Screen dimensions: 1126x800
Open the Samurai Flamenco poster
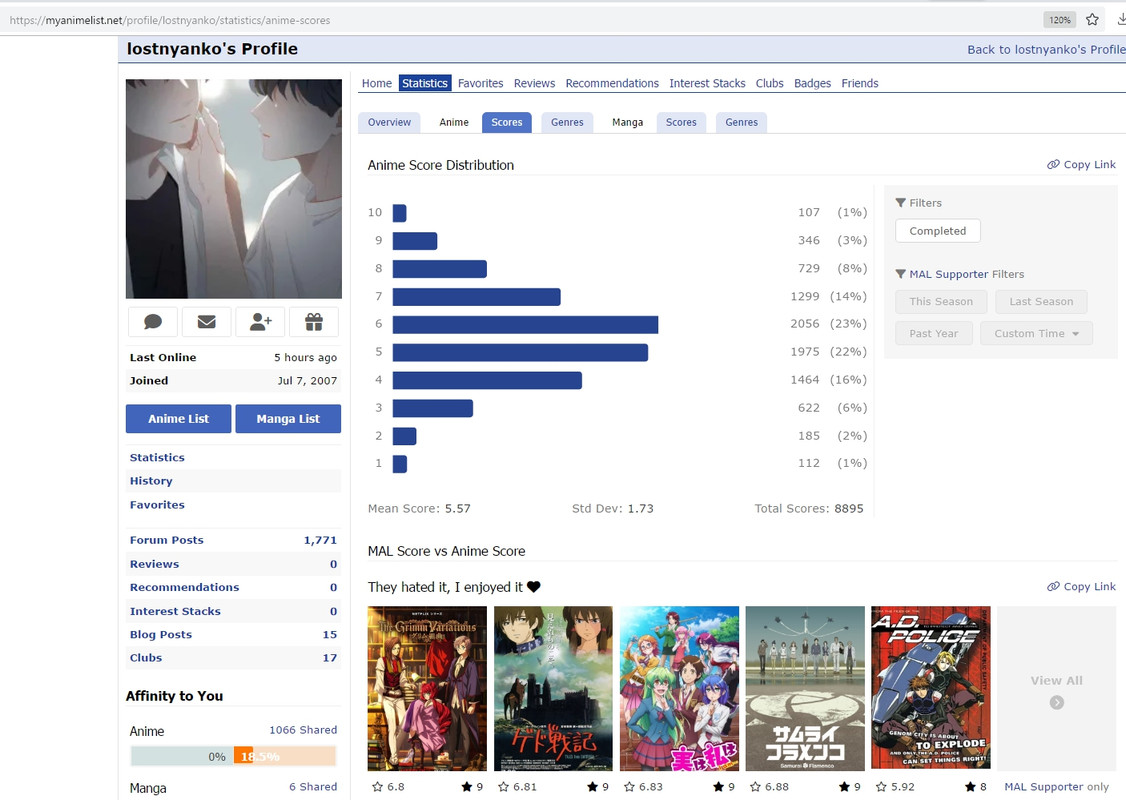click(x=805, y=688)
